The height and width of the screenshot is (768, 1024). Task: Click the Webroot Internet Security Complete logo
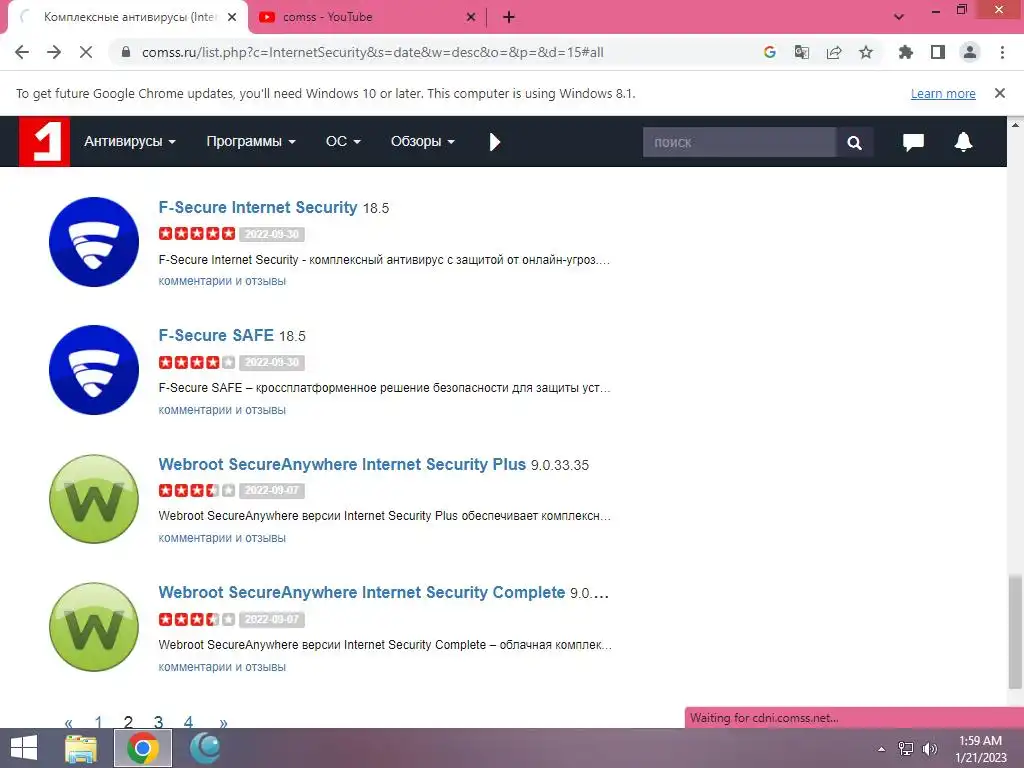(94, 627)
